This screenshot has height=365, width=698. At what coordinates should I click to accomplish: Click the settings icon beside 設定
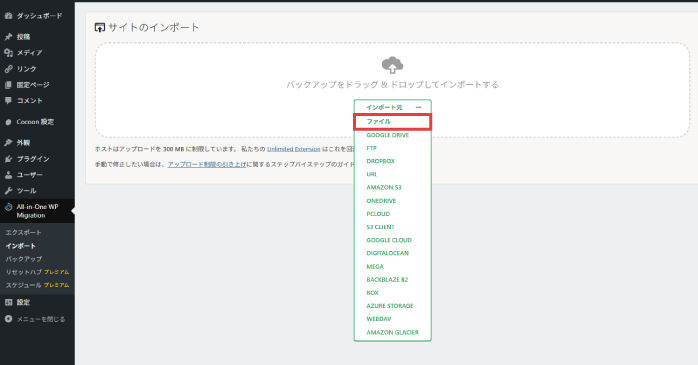(x=8, y=302)
